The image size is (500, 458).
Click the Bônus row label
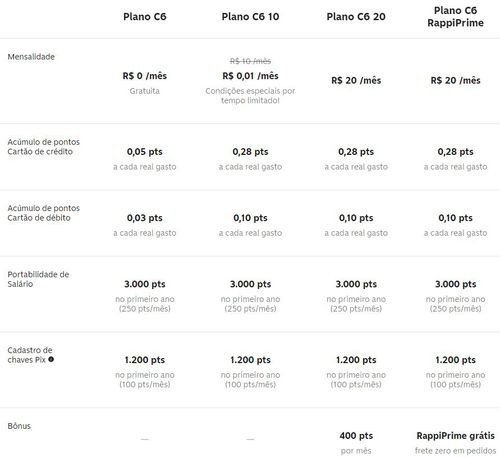click(x=19, y=426)
